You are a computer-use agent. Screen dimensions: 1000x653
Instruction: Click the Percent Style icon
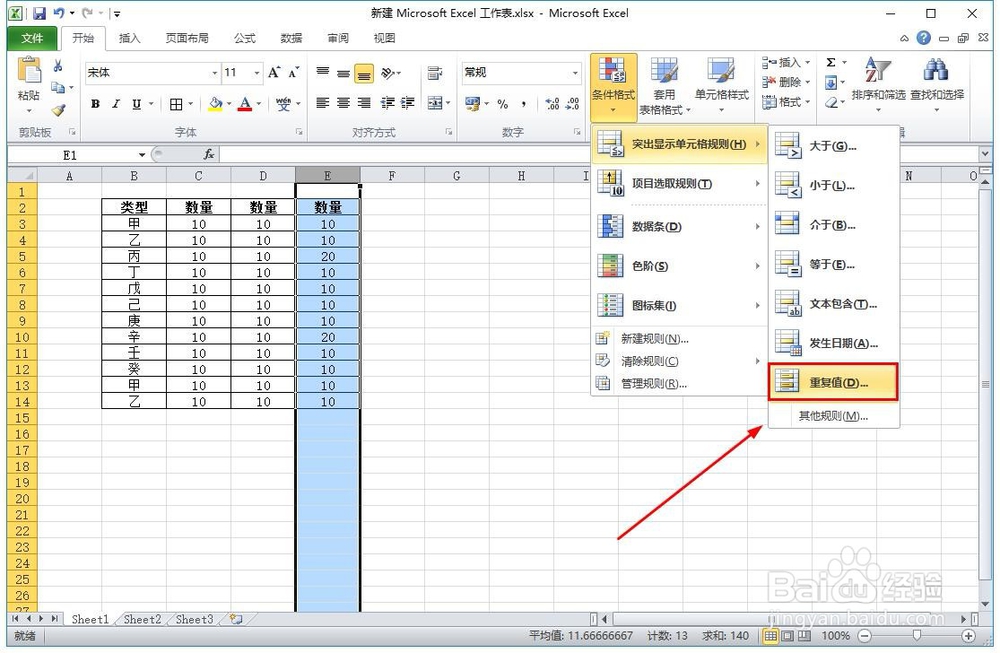pyautogui.click(x=503, y=104)
